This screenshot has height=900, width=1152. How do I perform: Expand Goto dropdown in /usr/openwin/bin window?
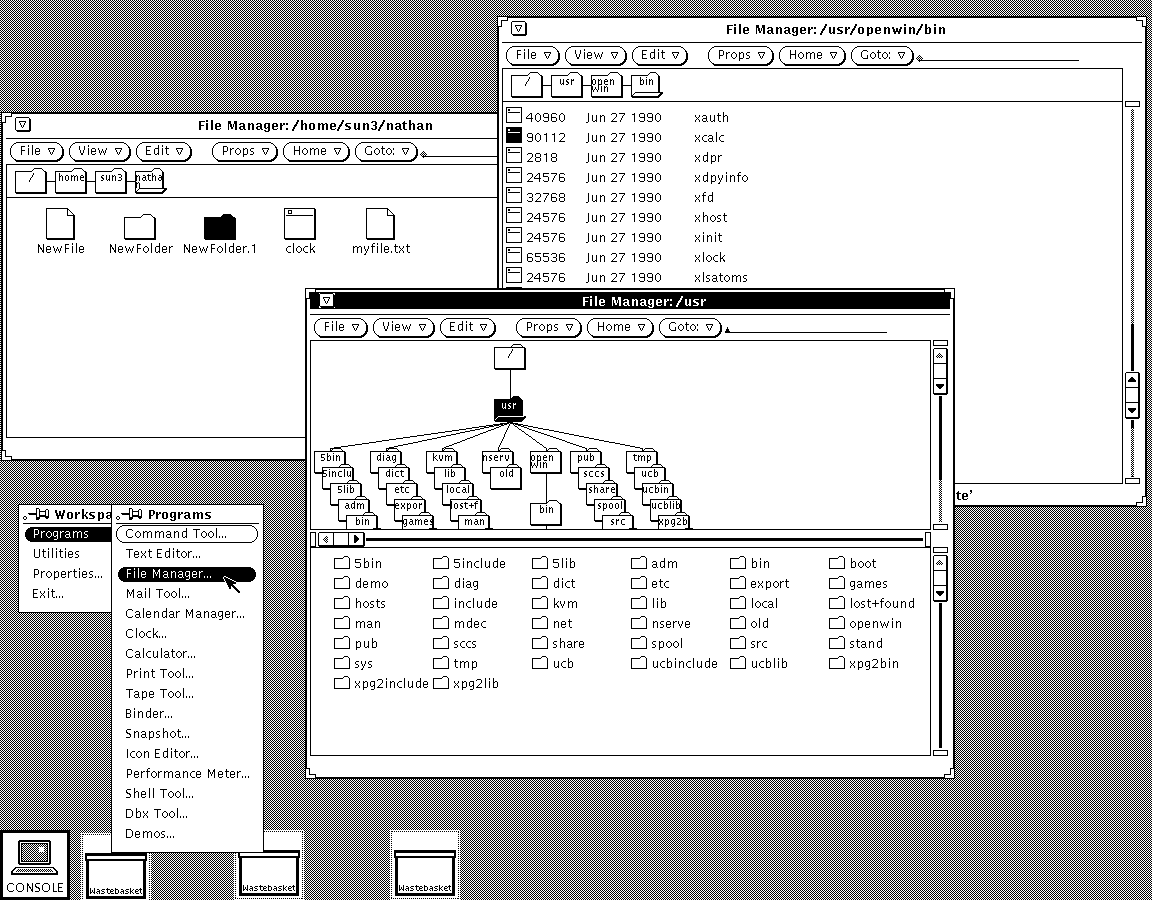click(882, 55)
